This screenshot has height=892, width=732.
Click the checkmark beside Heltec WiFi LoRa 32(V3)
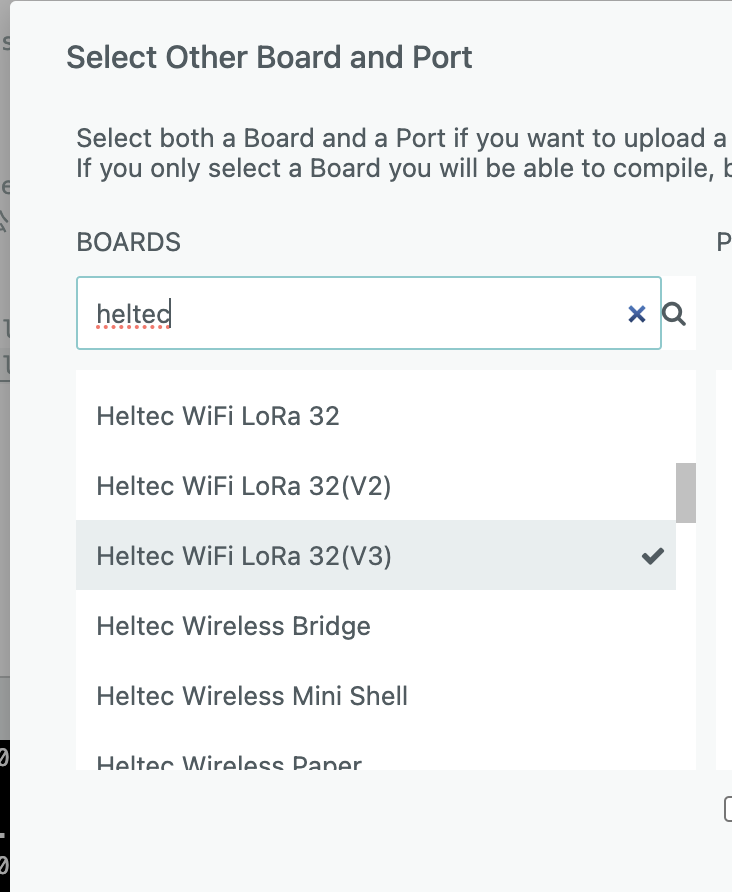[653, 556]
